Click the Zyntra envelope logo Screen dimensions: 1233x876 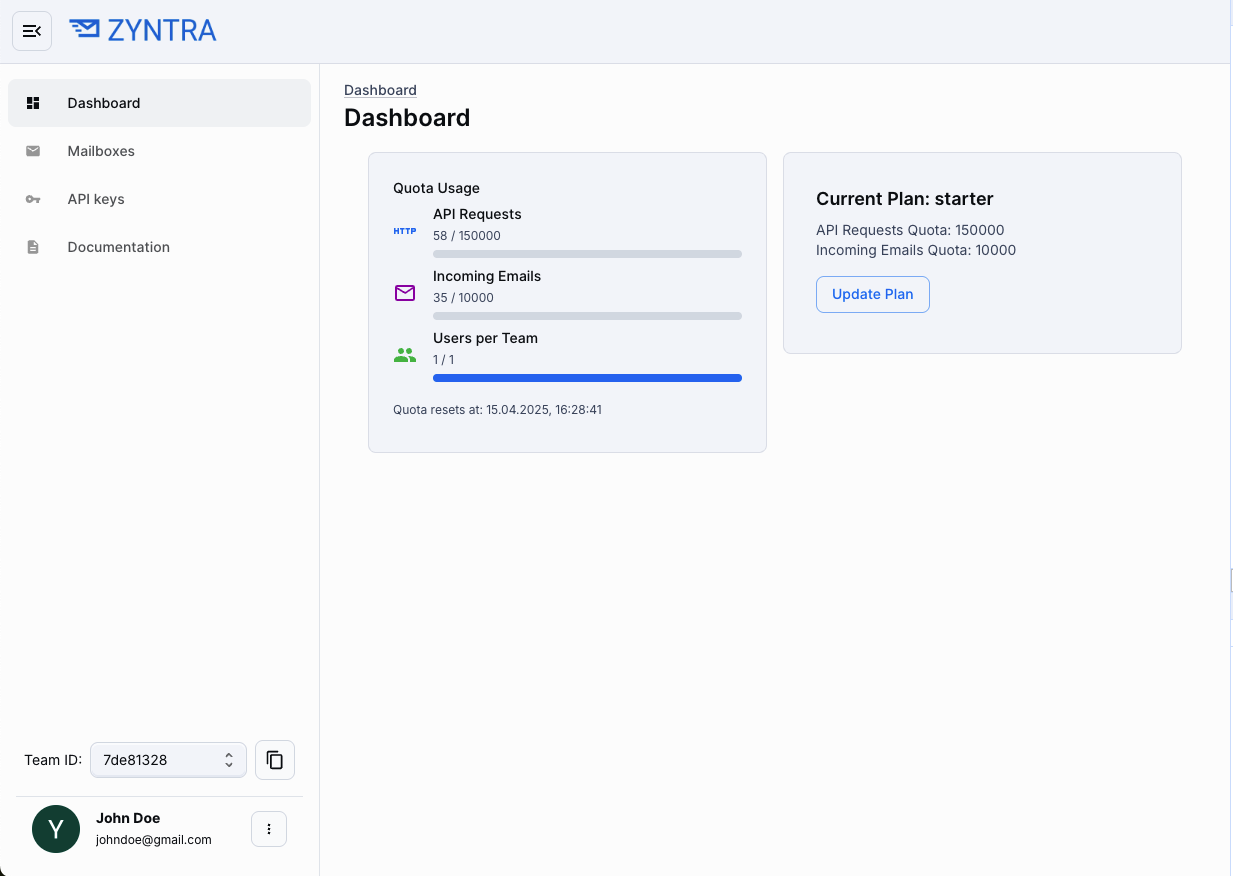[84, 30]
